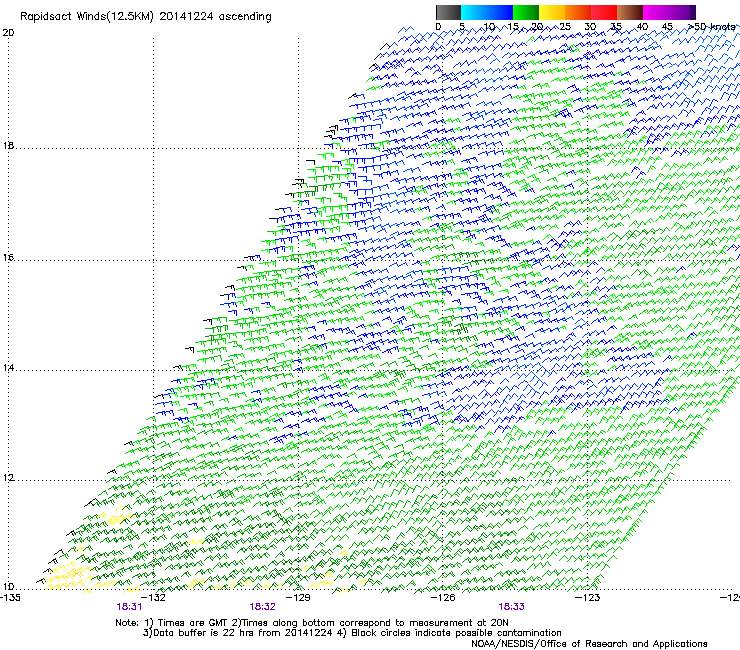Viewport: 740px width, 650px height.
Task: Click the legend value '25'
Action: tap(565, 27)
